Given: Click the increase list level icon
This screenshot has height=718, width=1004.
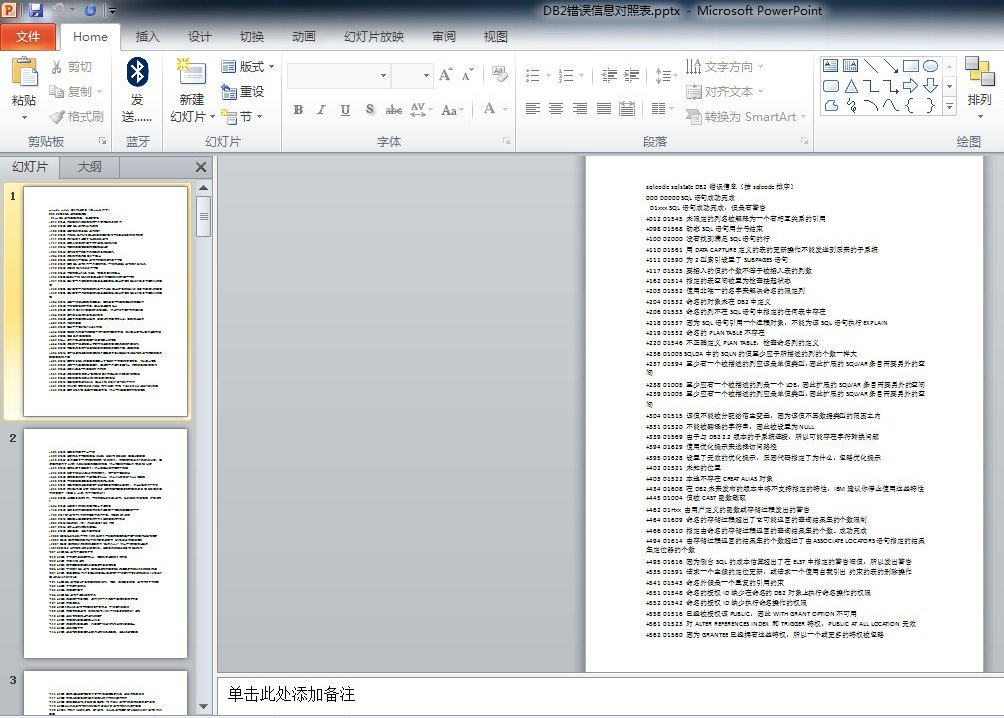Looking at the screenshot, I should tap(631, 76).
